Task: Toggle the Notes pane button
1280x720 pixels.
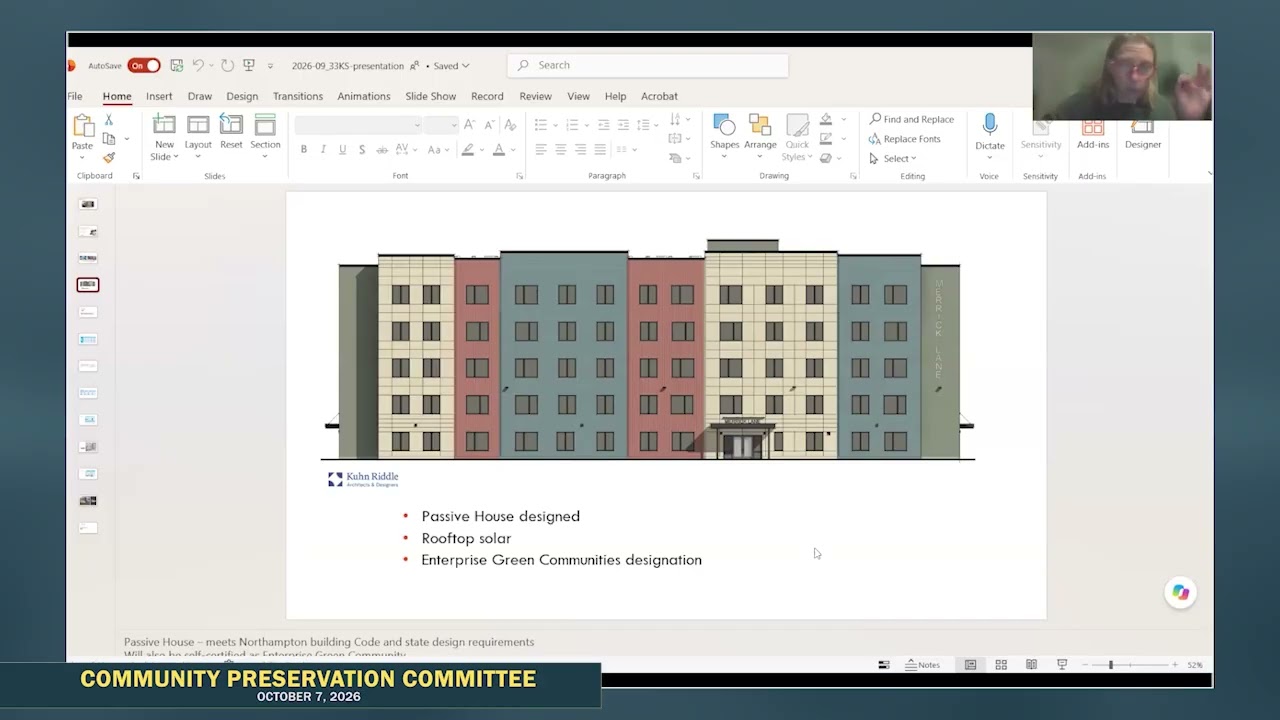Action: click(923, 665)
